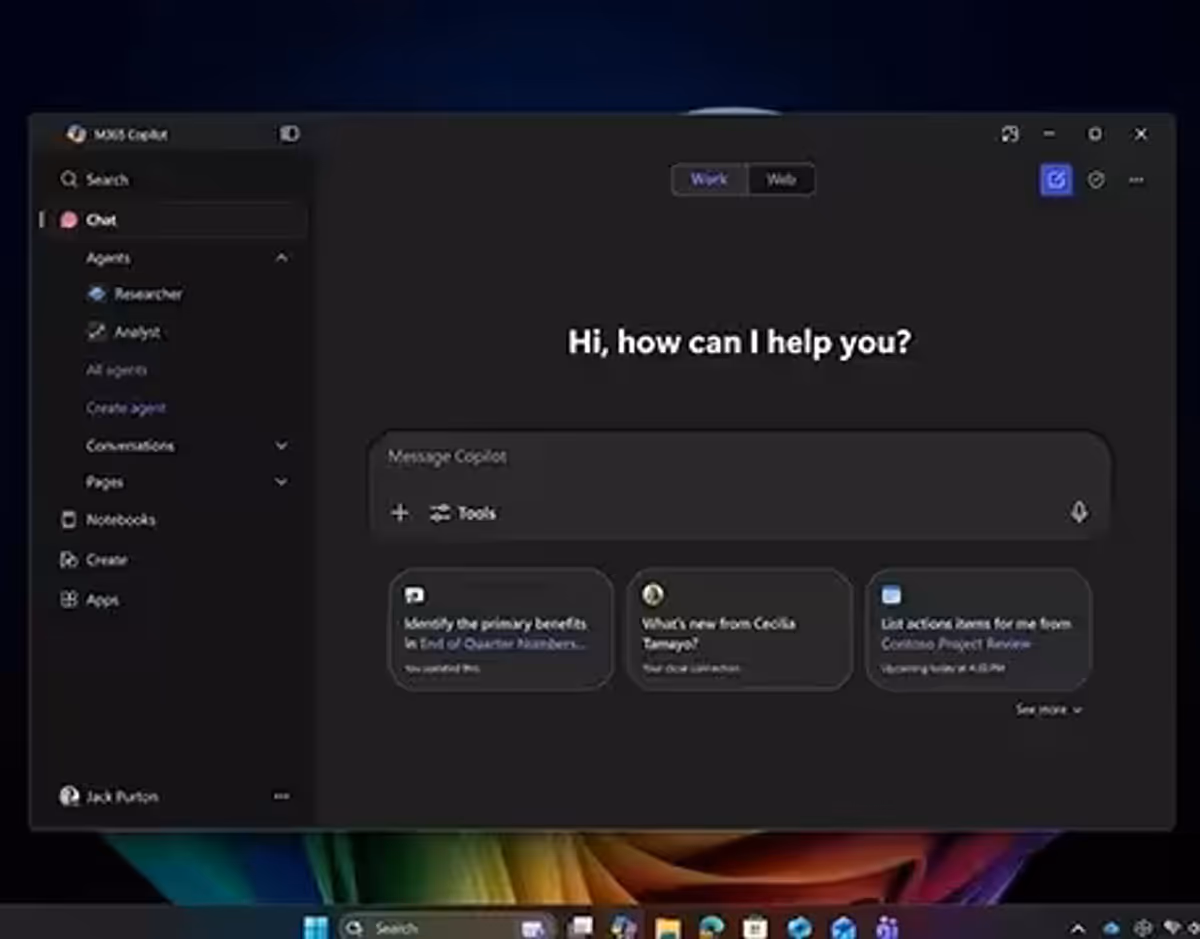Viewport: 1200px width, 939px height.
Task: Click the Pages section label
Action: coord(105,482)
